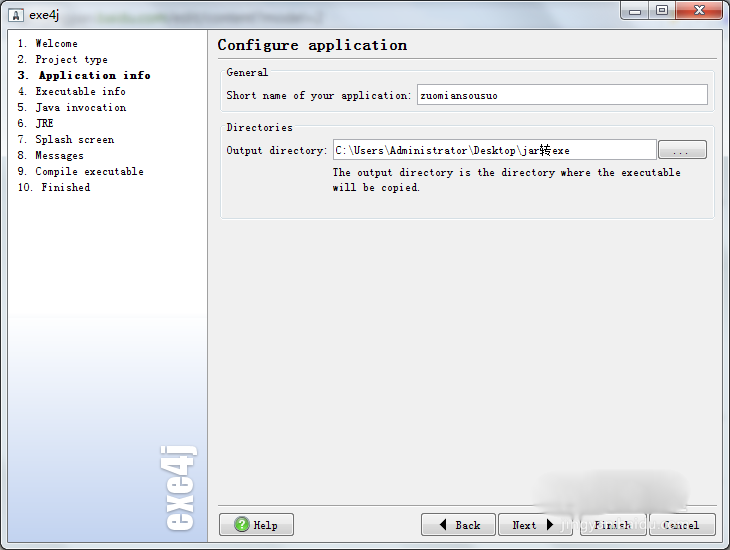The height and width of the screenshot is (550, 730).
Task: Open the Executable info step
Action: tap(80, 91)
